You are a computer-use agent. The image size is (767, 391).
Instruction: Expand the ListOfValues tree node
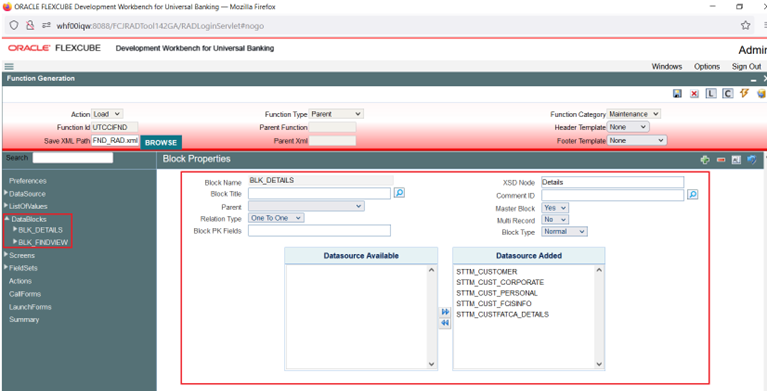coord(6,206)
